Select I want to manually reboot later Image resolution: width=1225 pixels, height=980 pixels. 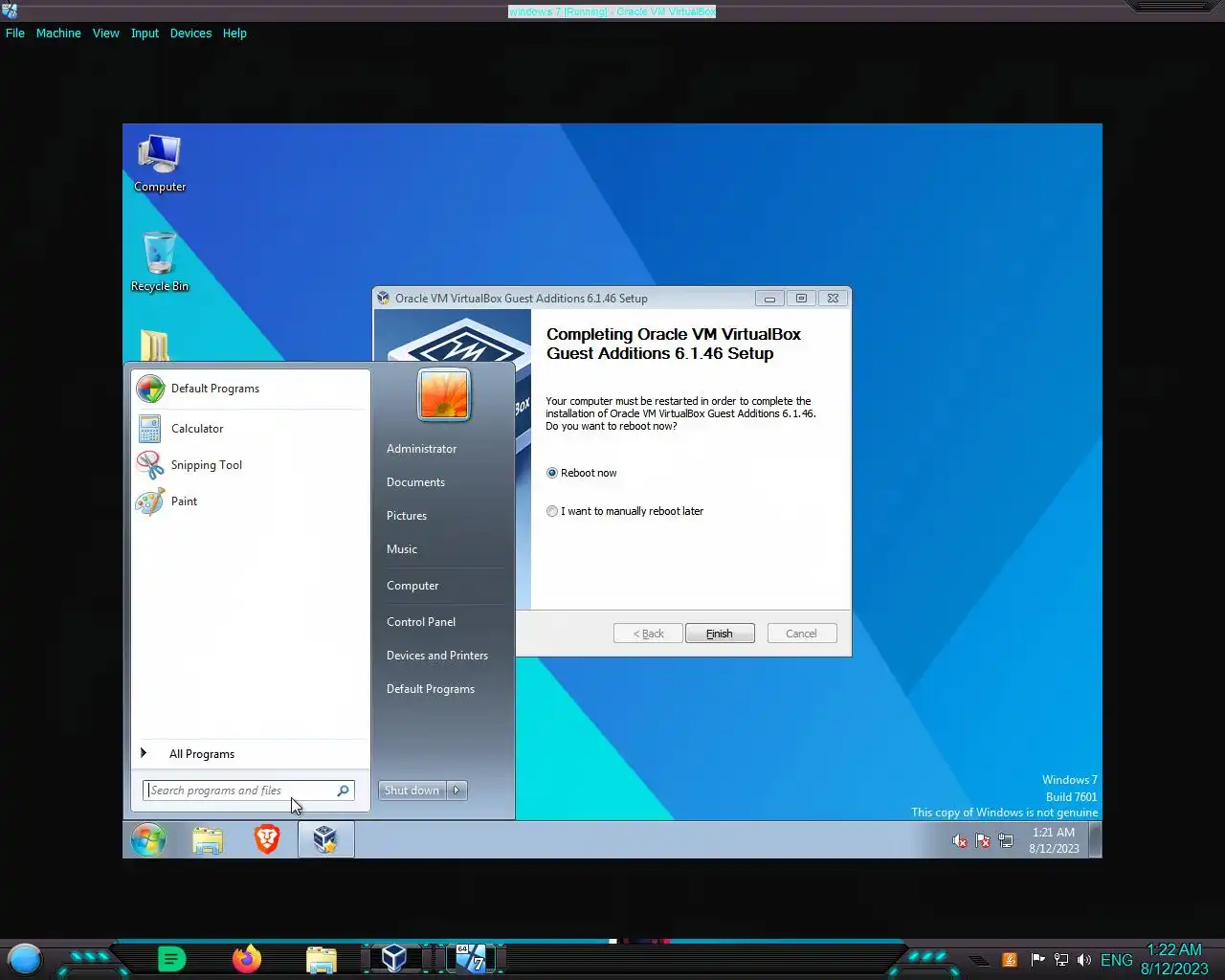click(x=552, y=511)
